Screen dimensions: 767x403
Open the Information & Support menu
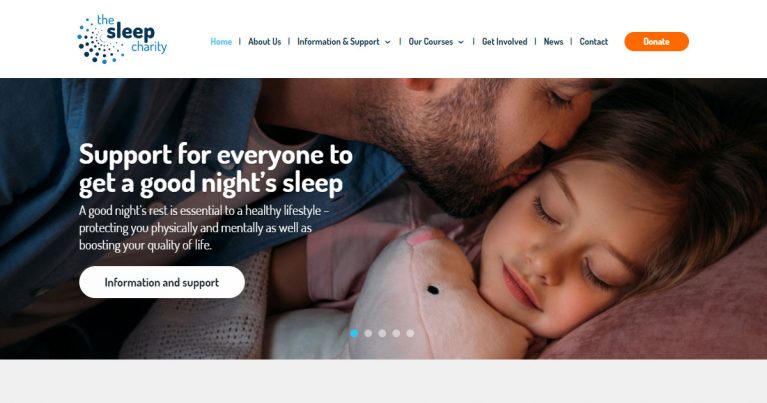tap(338, 42)
